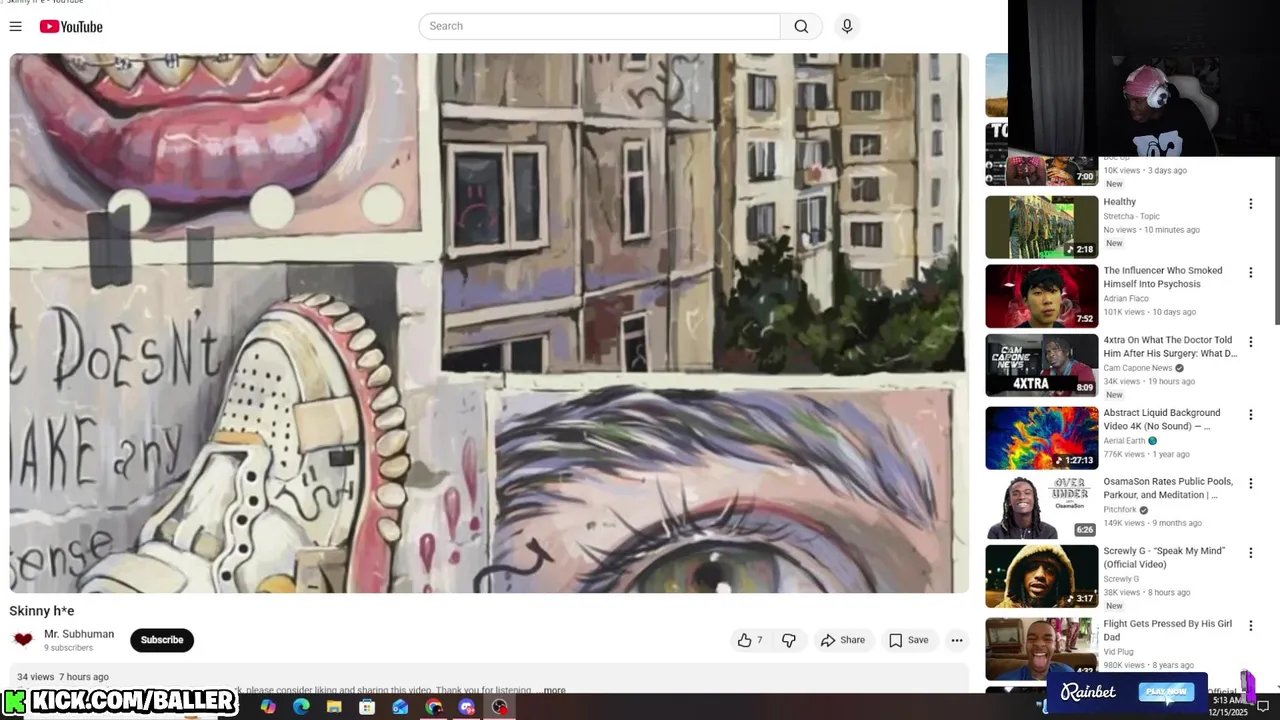This screenshot has height=720, width=1280.
Task: Open "4xtra On What The Doctor Told" title
Action: [x=1170, y=346]
